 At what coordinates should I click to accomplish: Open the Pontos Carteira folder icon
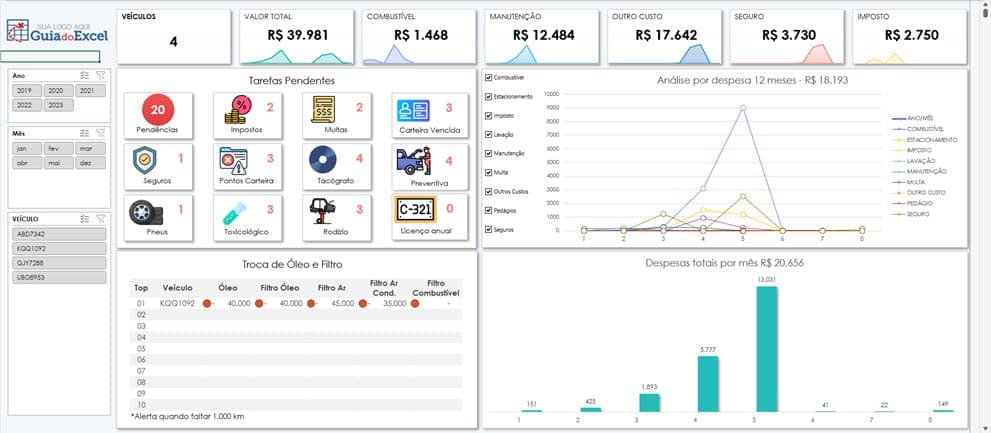tap(234, 161)
